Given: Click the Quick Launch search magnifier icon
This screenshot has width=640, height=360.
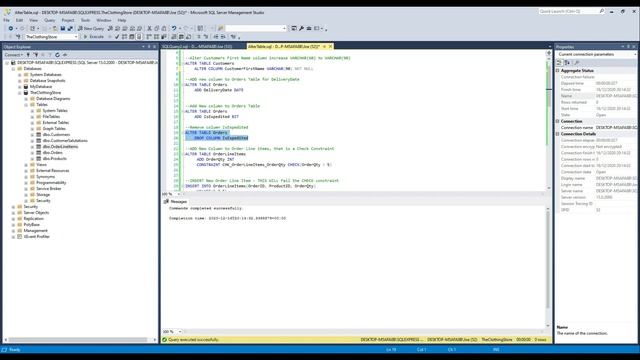Looking at the screenshot, I should click(602, 11).
